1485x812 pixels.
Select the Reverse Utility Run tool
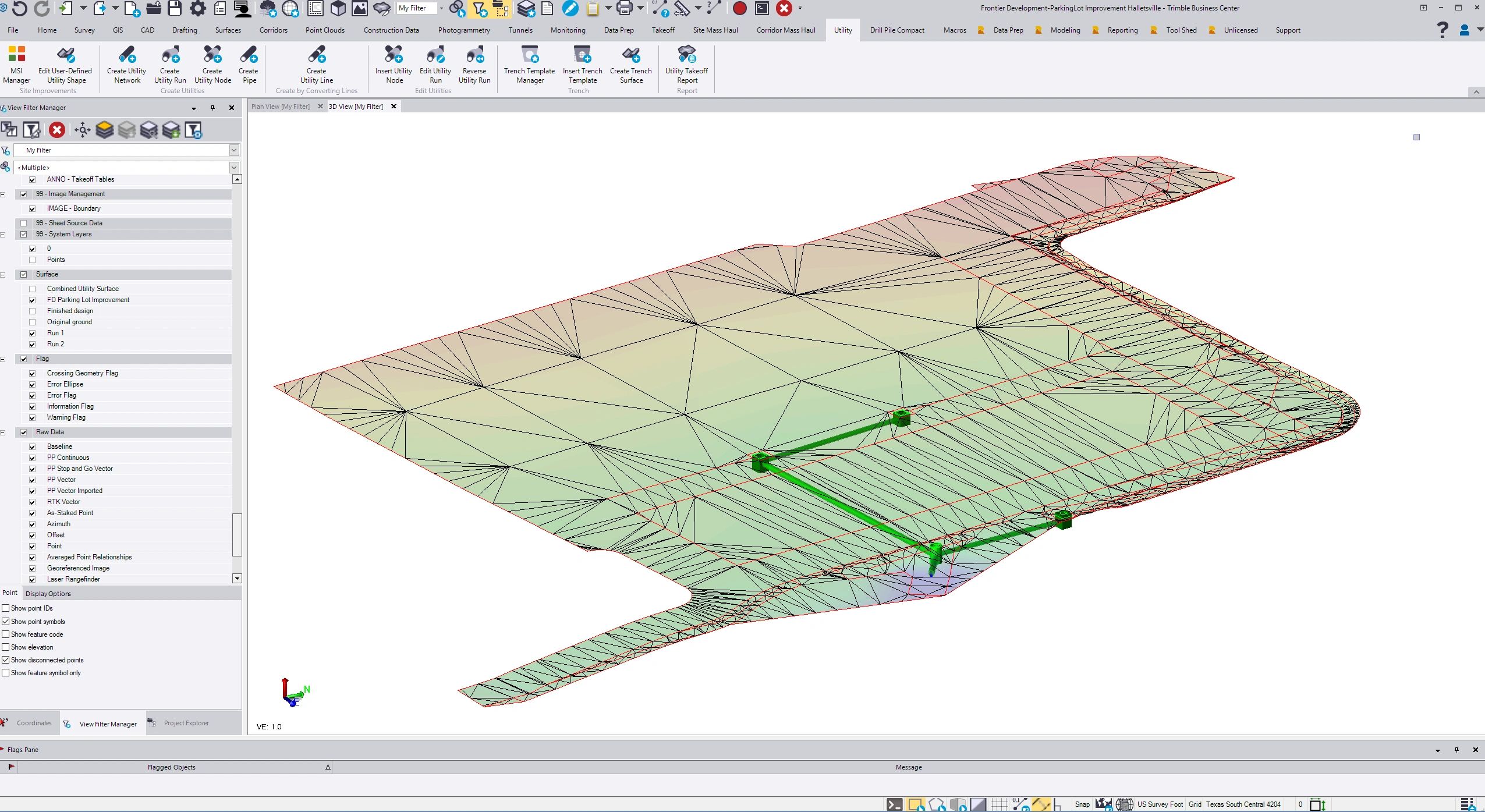tap(475, 64)
